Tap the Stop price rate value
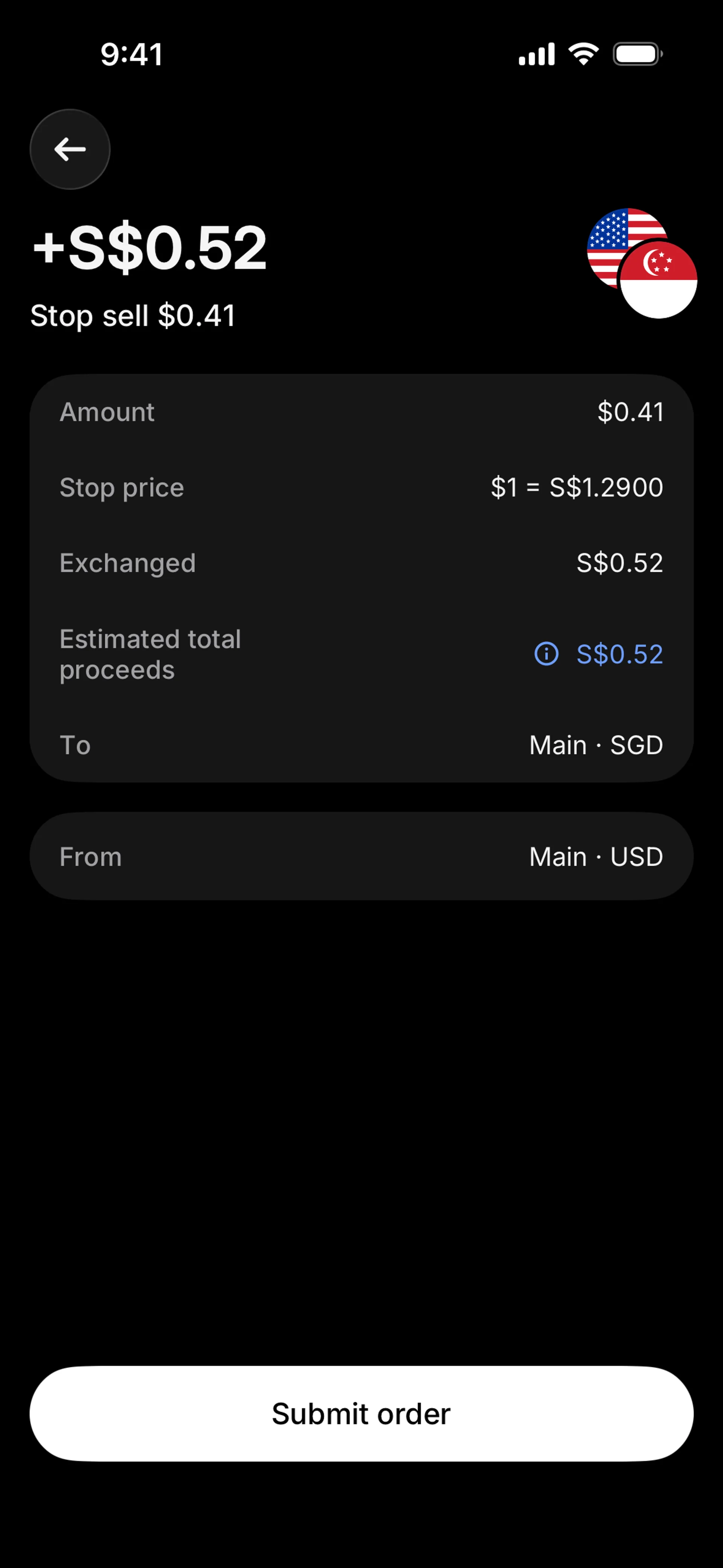Screen dimensions: 723x1568 coord(577,487)
